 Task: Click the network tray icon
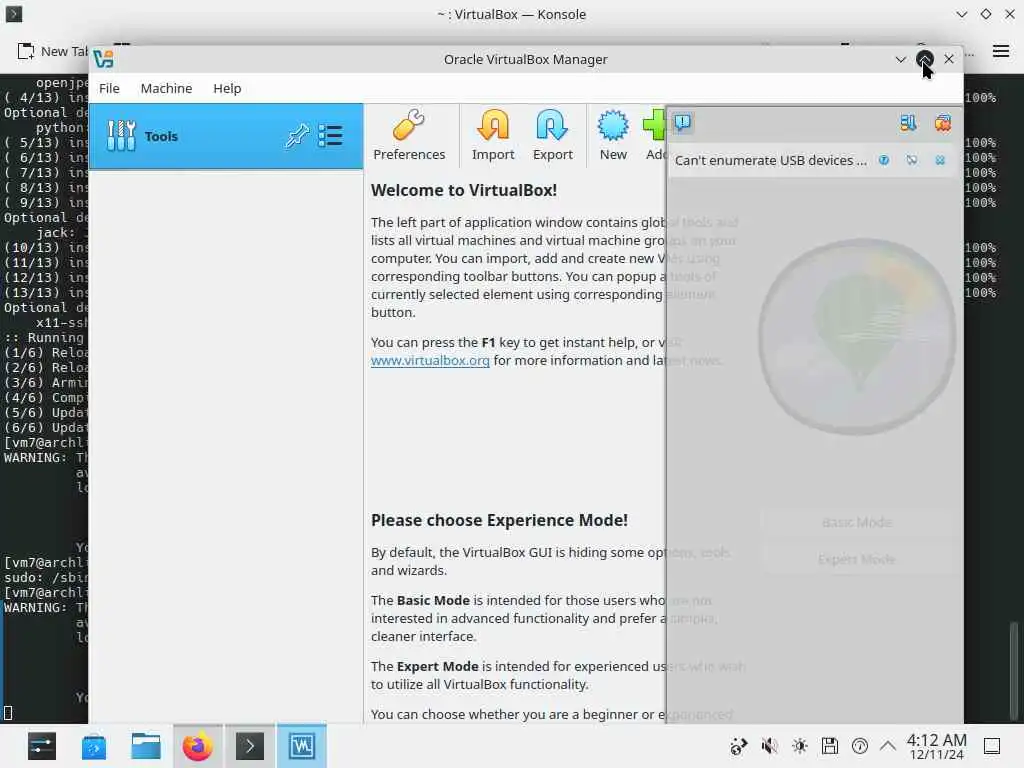click(860, 746)
